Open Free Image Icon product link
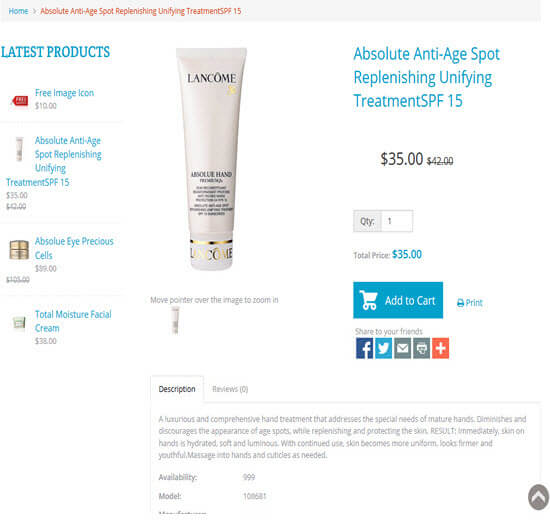The image size is (550, 527). click(64, 93)
